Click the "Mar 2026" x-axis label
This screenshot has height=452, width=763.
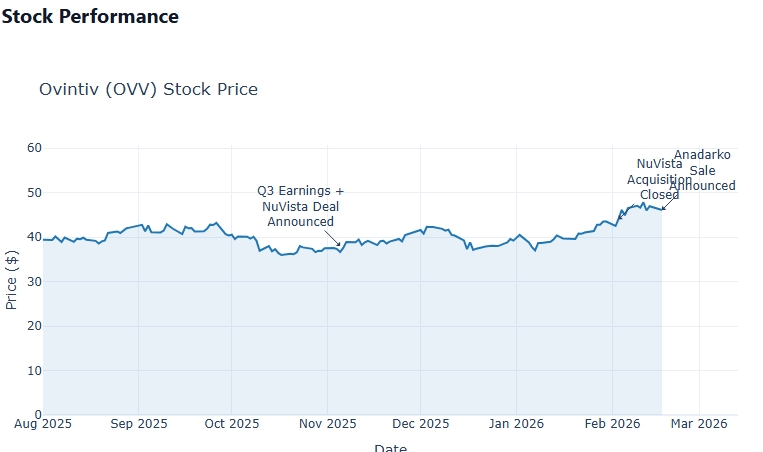698,424
